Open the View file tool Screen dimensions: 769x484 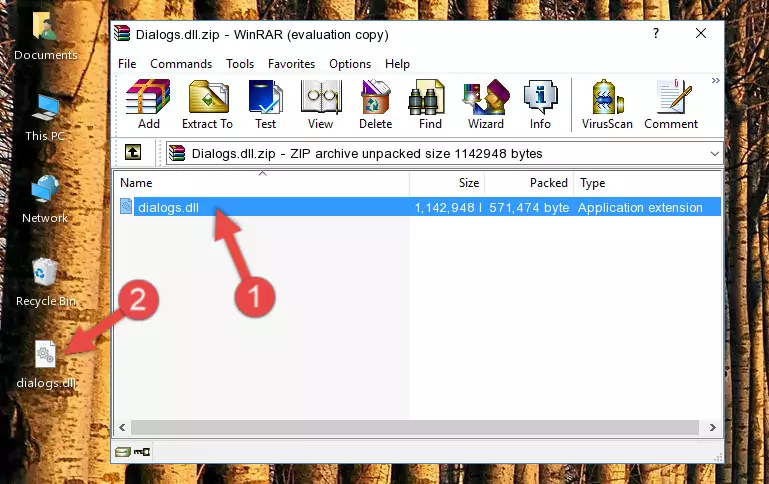(320, 104)
